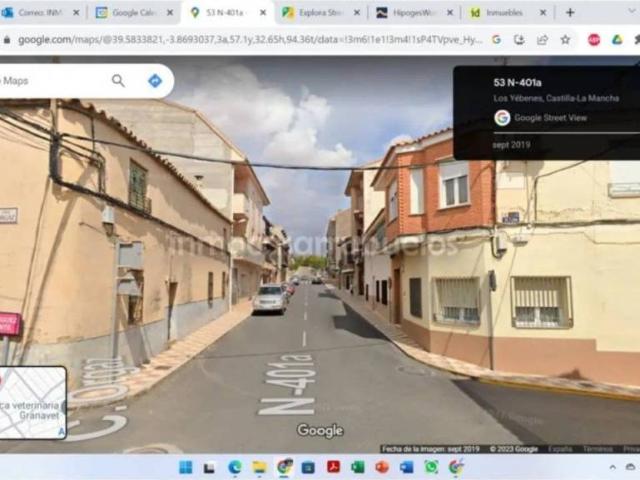Launch Microsoft Edge from taskbar
Screen dimensions: 640x480
pos(235,467)
